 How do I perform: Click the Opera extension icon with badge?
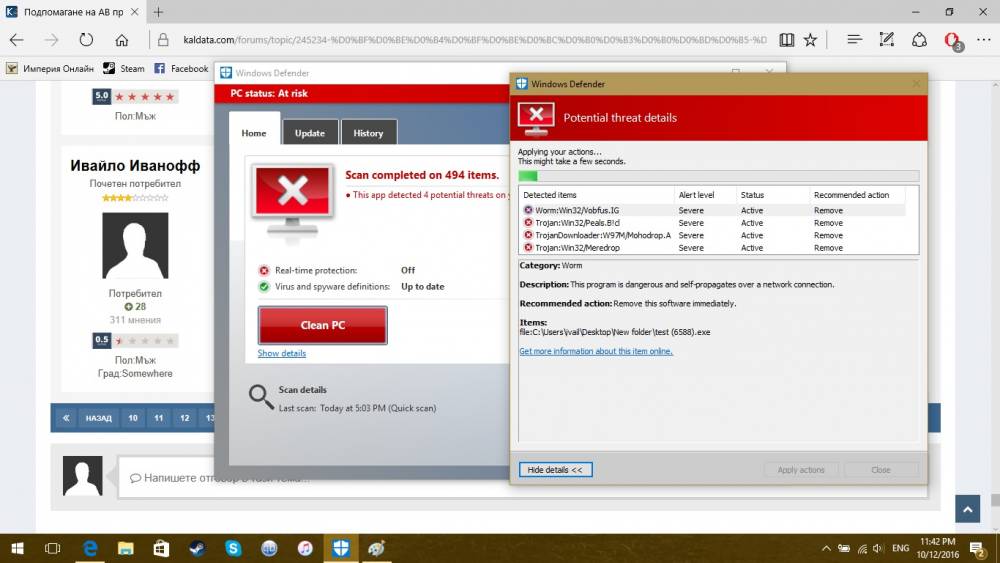click(953, 41)
